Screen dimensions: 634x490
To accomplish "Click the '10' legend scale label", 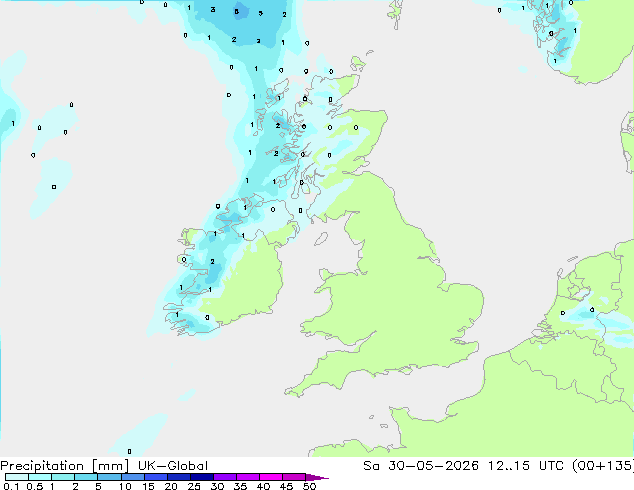I will point(125,486).
